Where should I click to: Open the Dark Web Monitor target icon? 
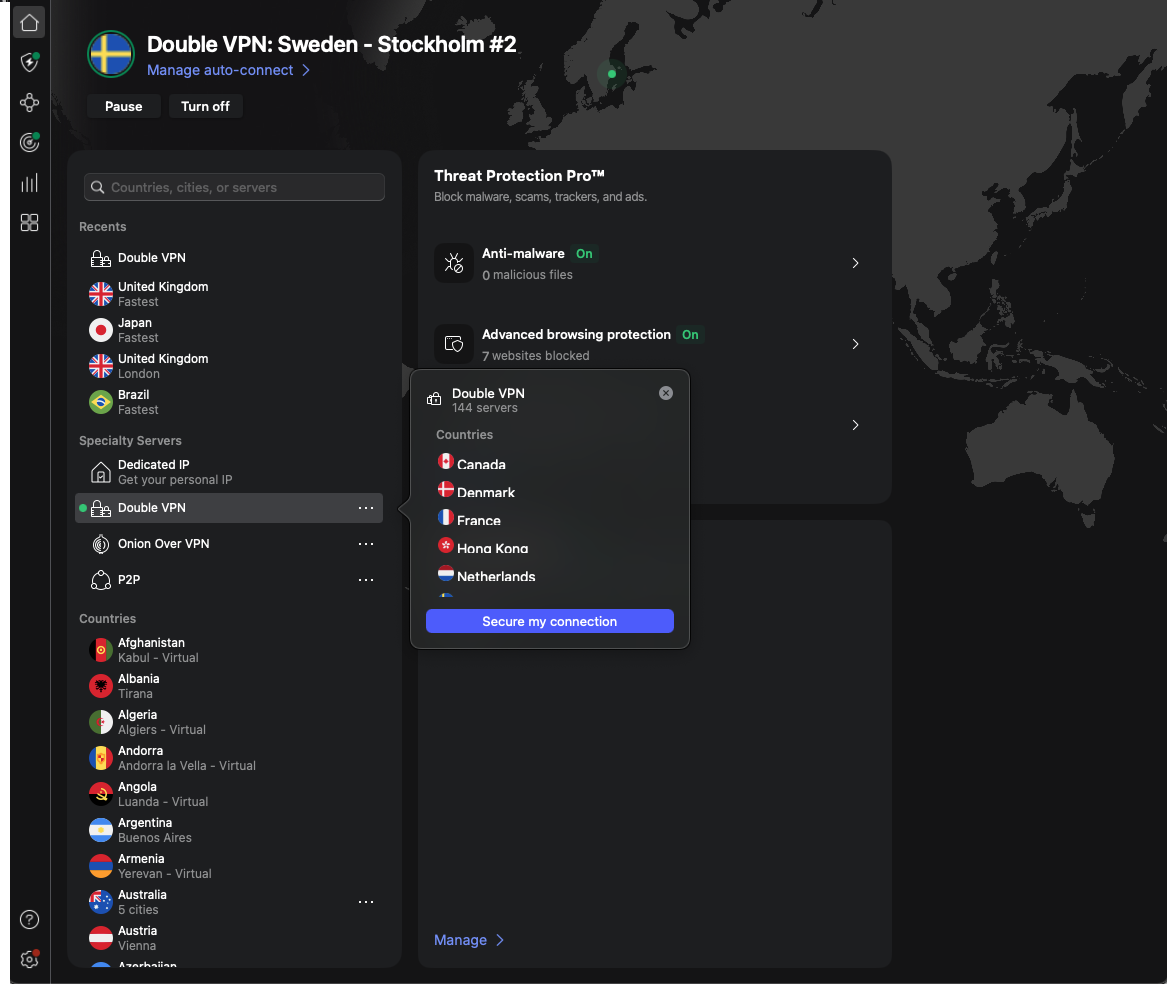click(x=29, y=142)
